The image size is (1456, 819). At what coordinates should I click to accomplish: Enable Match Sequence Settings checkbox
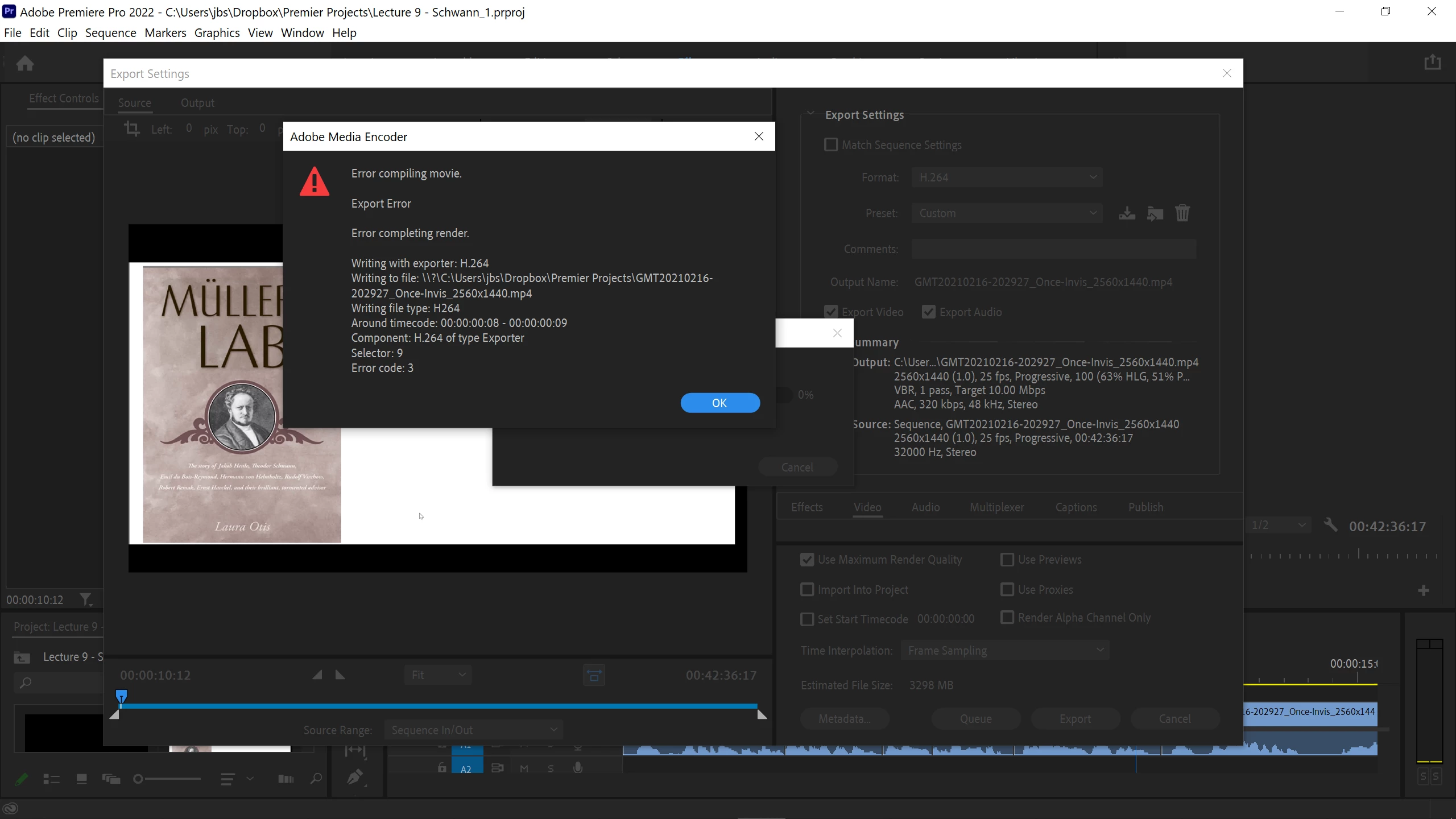(x=831, y=145)
